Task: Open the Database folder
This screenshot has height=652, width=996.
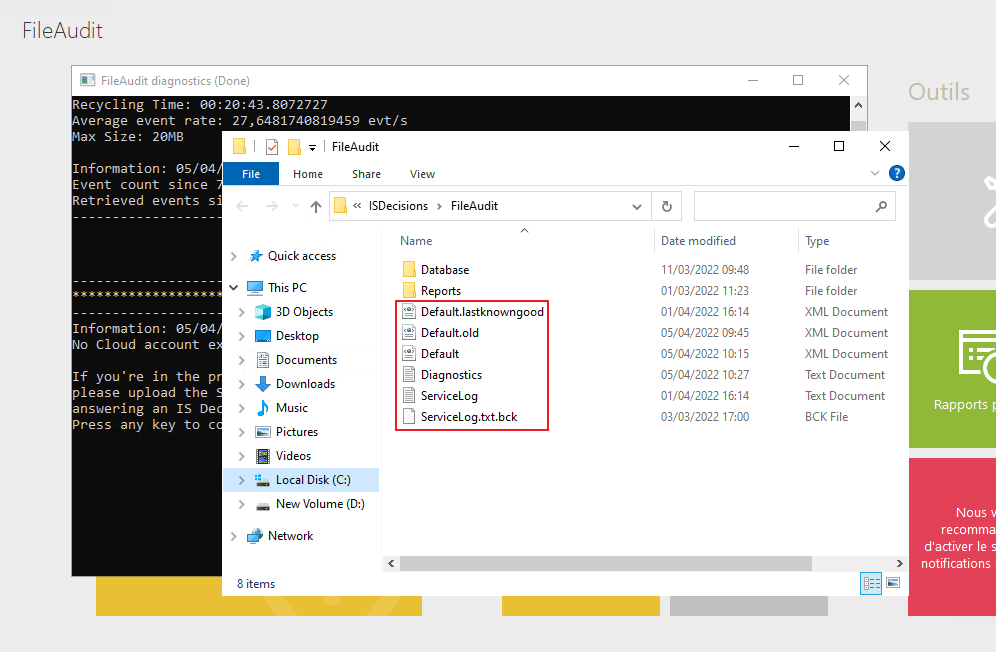Action: coord(444,270)
